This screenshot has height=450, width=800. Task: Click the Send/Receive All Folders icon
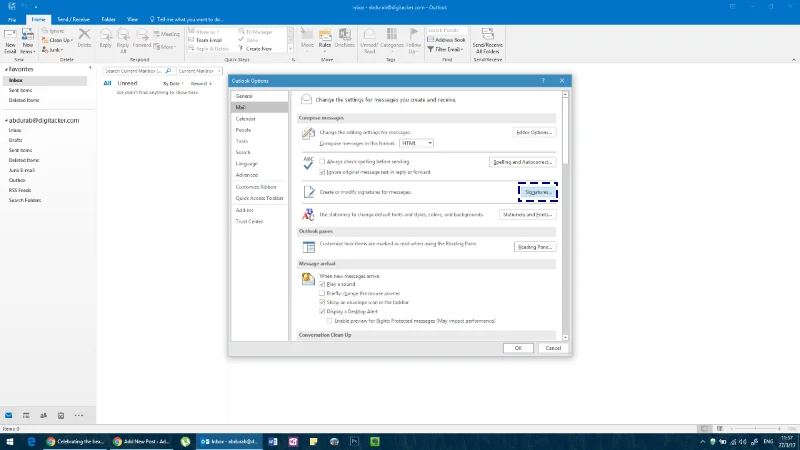pyautogui.click(x=487, y=41)
